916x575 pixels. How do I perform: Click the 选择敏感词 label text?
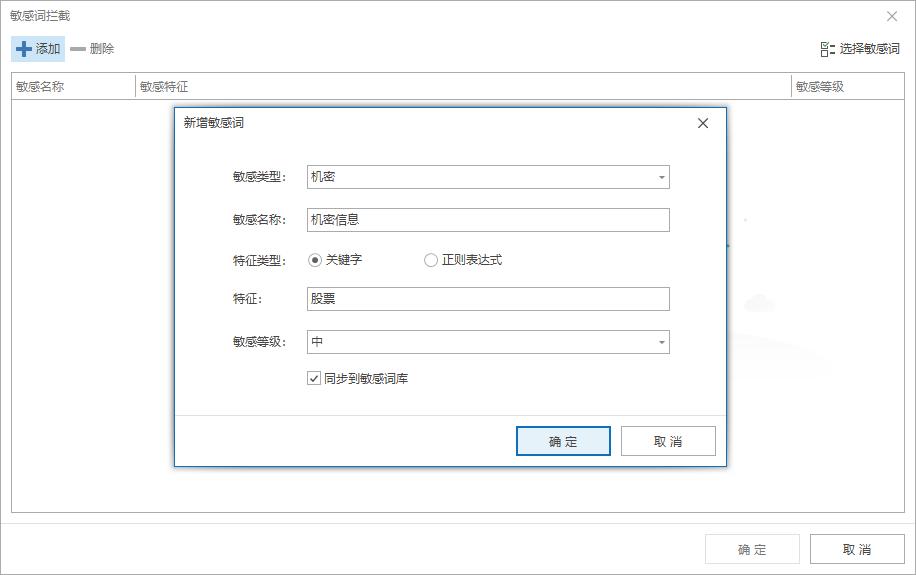(869, 49)
